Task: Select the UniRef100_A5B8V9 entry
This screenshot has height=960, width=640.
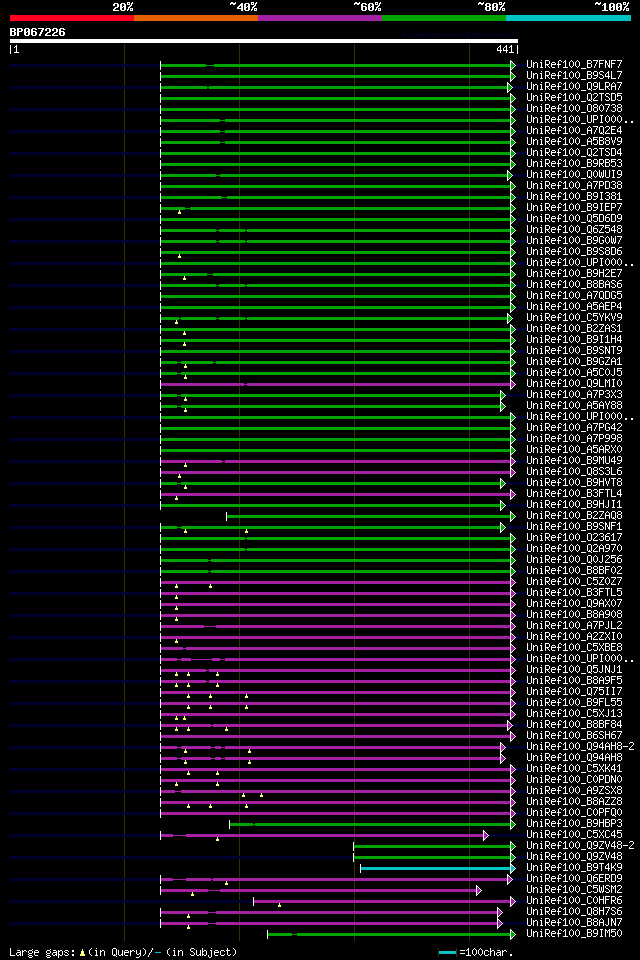Action: 574,141
